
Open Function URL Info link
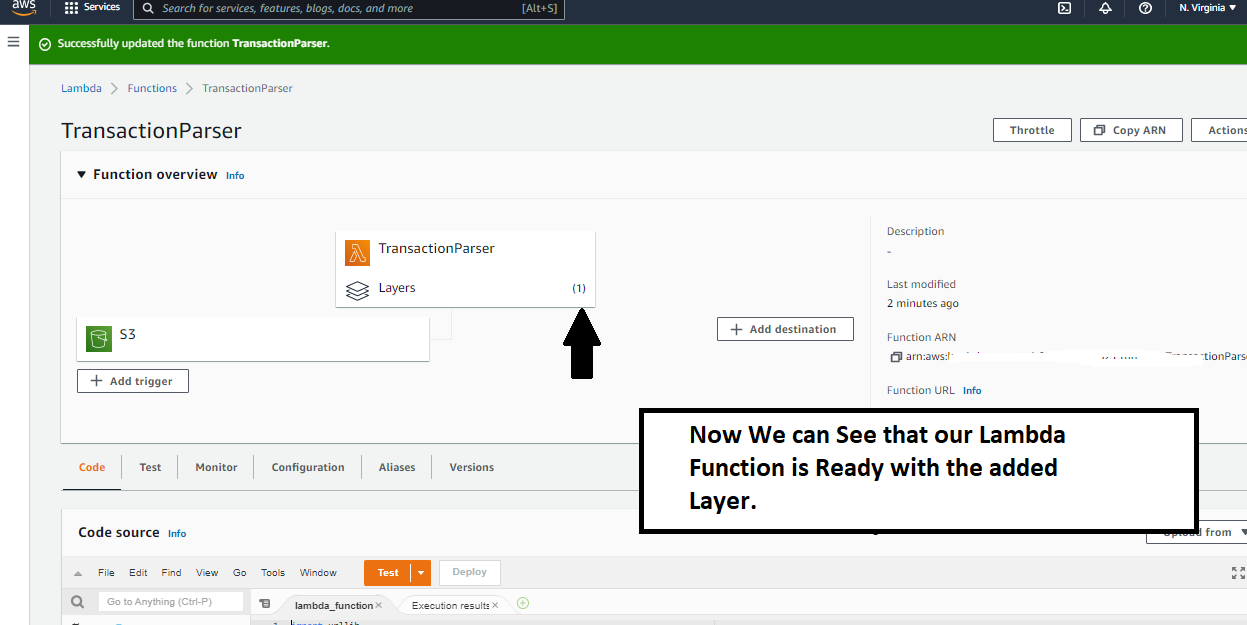pyautogui.click(x=972, y=391)
